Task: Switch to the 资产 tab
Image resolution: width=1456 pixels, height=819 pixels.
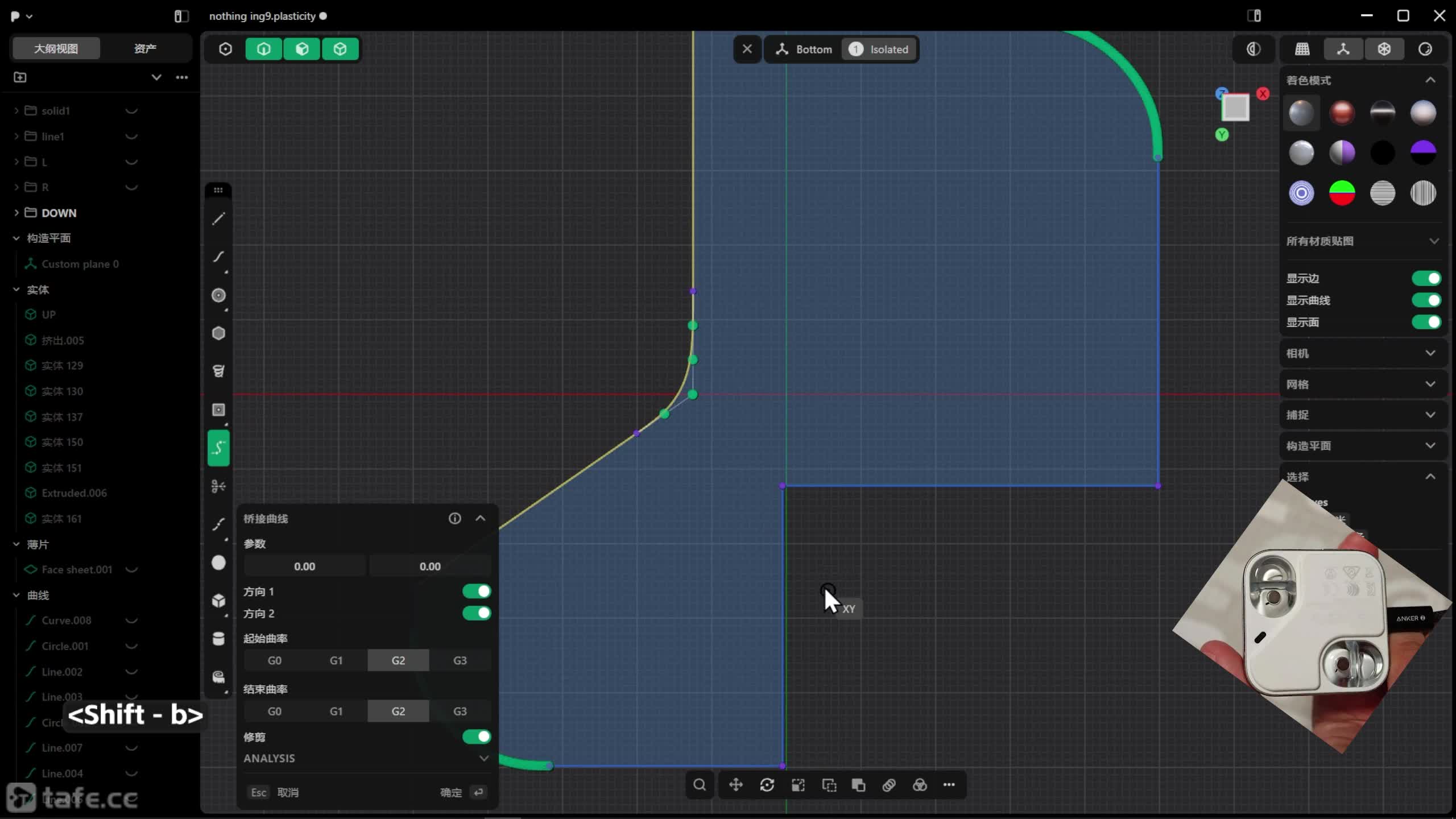Action: click(144, 48)
